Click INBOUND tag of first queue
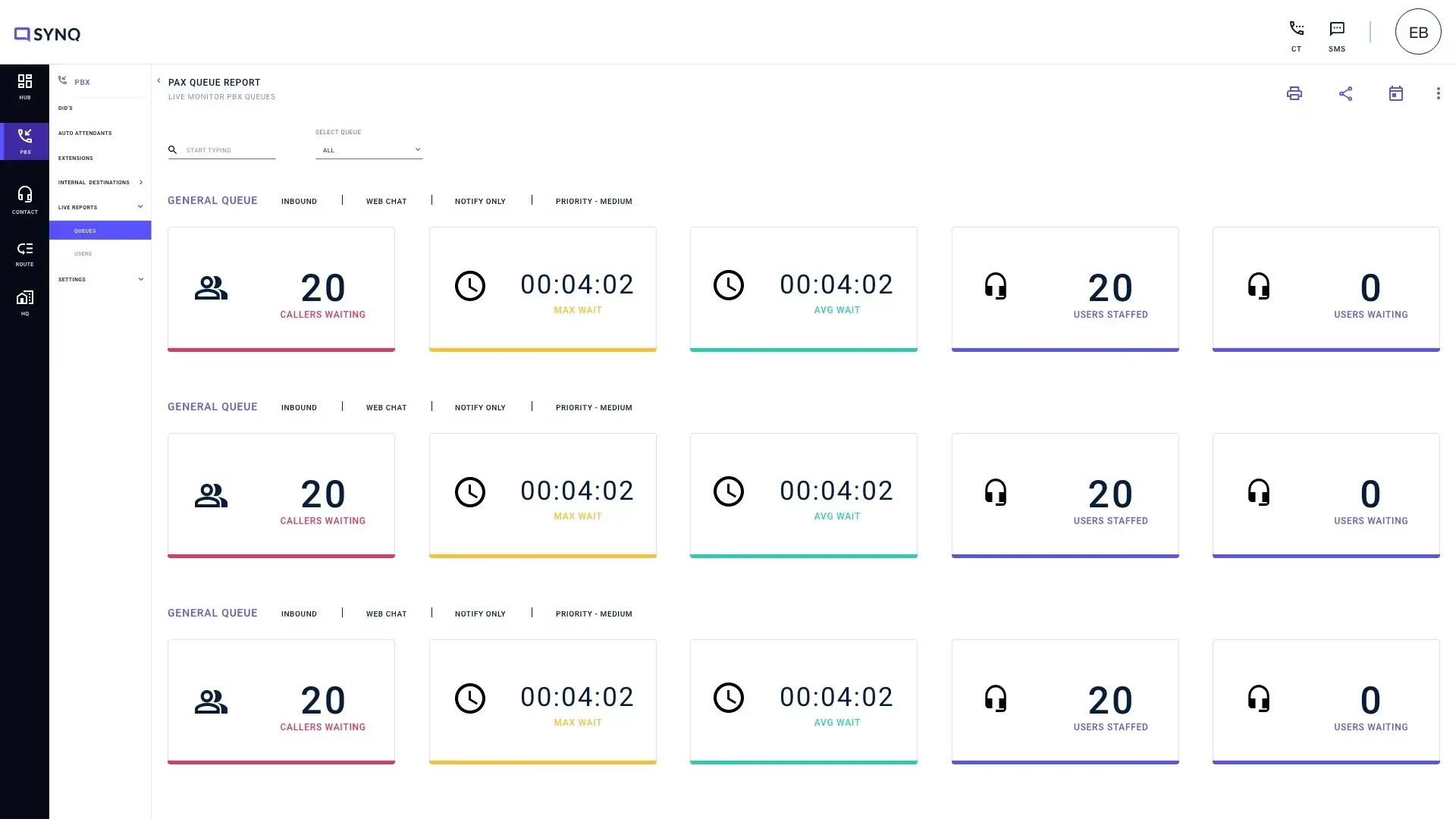The height and width of the screenshot is (819, 1456). click(299, 201)
